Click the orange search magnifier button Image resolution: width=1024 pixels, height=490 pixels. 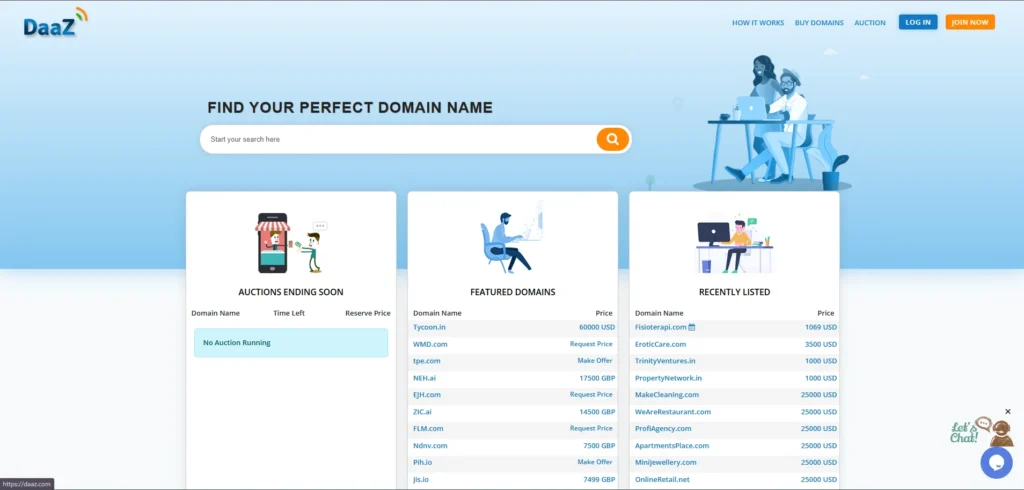pos(612,139)
